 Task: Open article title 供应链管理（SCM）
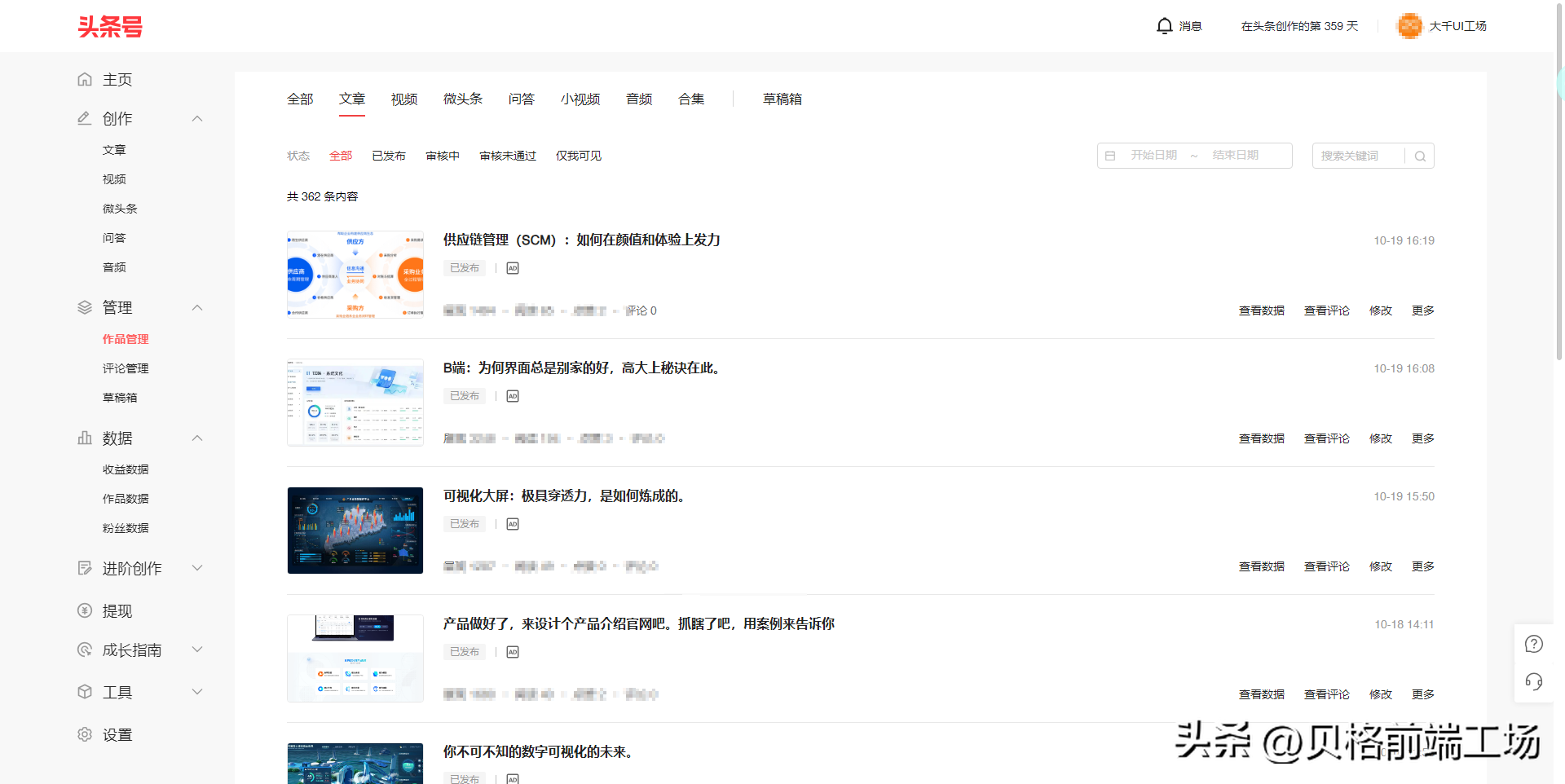(582, 240)
